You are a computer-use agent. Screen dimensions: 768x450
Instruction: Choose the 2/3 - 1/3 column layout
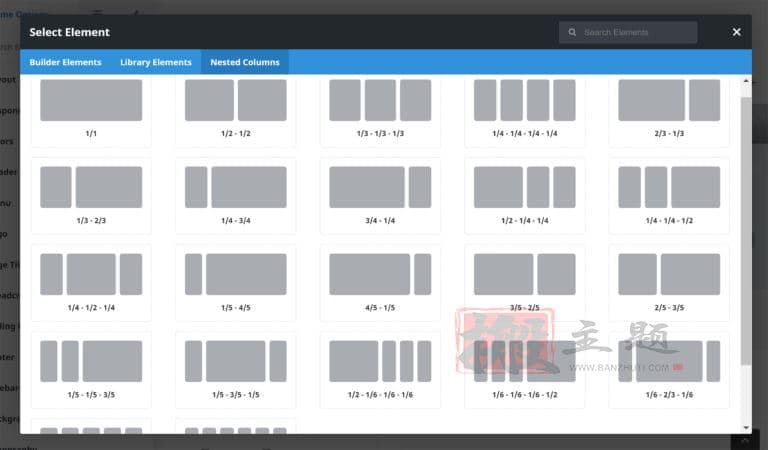[669, 110]
